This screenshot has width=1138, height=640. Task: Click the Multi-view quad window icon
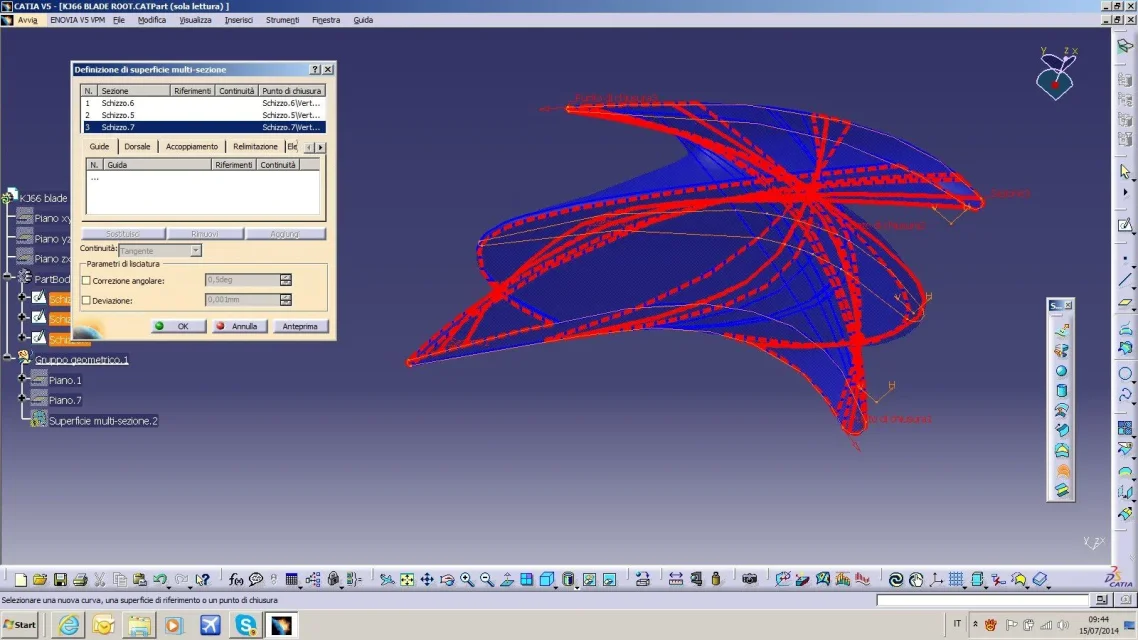pos(527,579)
